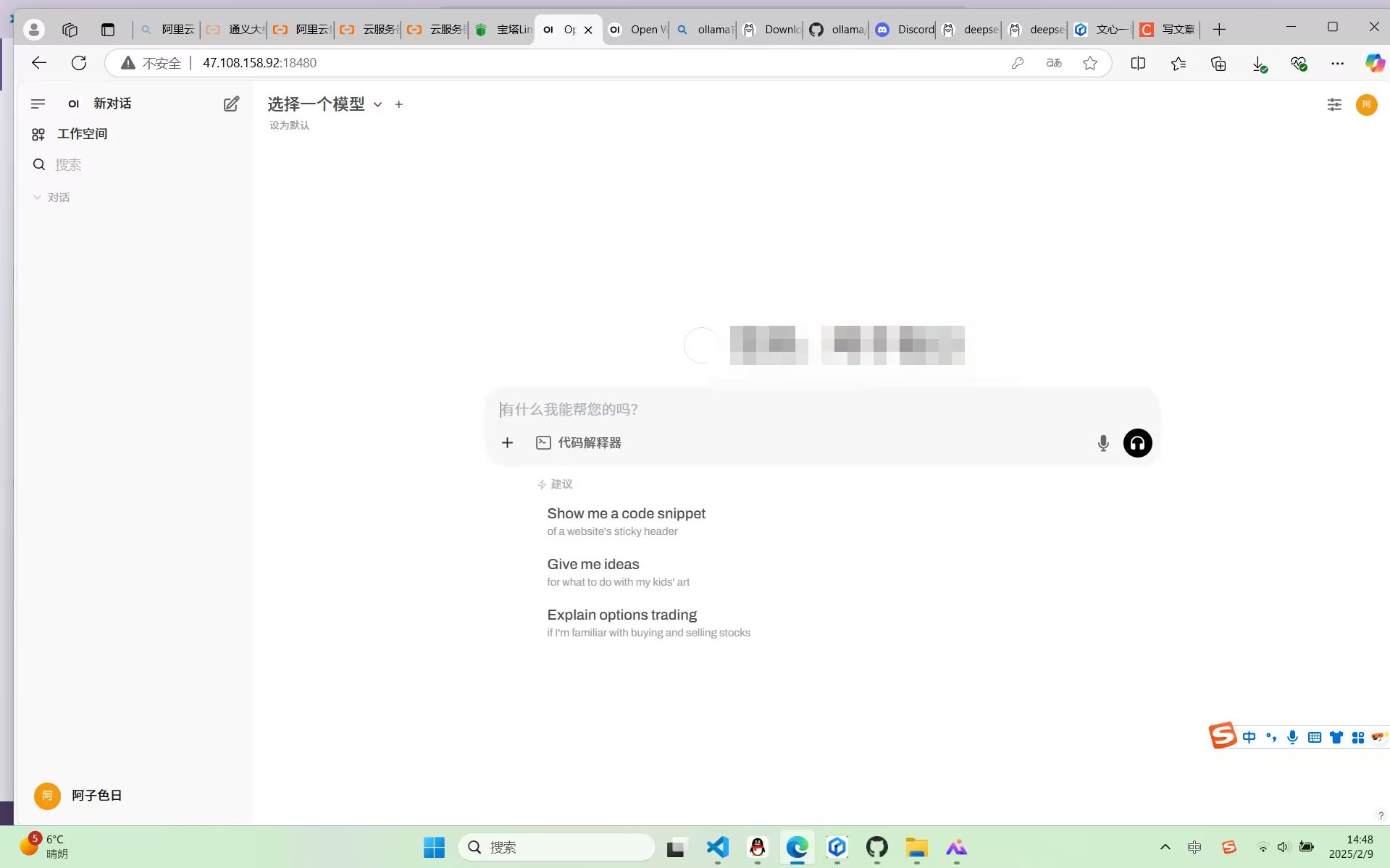The height and width of the screenshot is (868, 1390).
Task: Open the favorites list icon
Action: point(1178,63)
